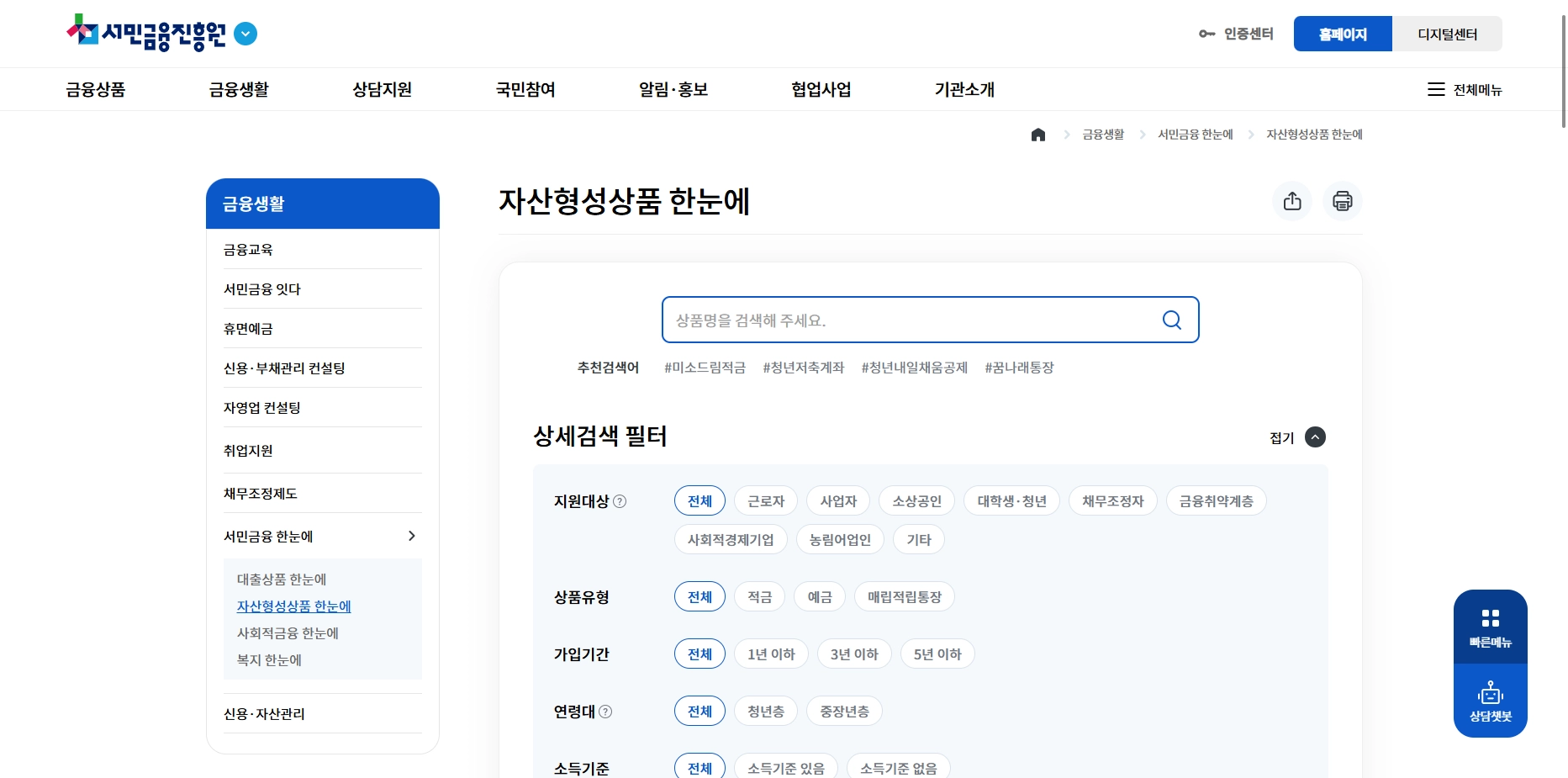Open 사회적금융 한눈에 submenu link
1568x778 pixels.
point(288,633)
